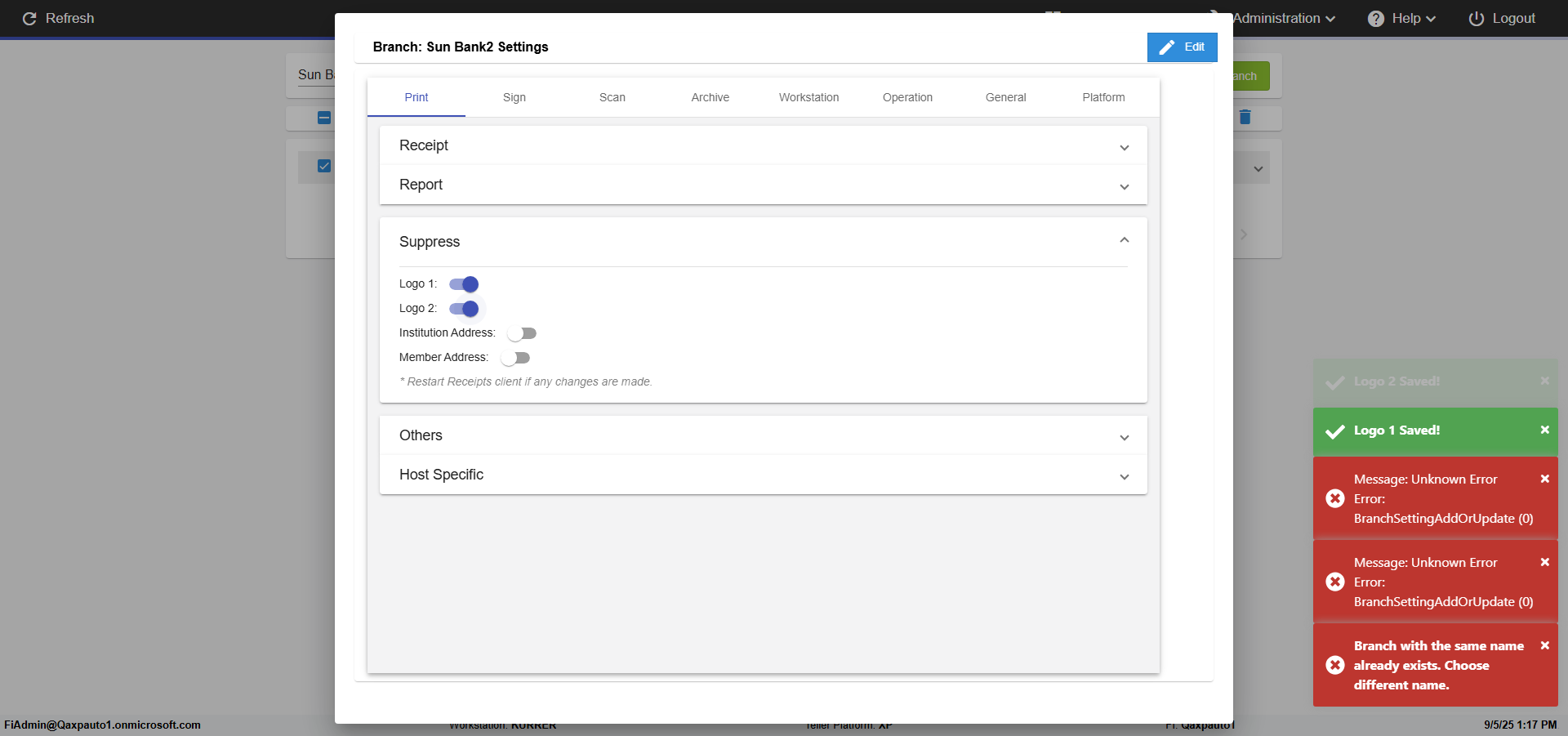Viewport: 1568px width, 736px height.
Task: Open the Platform tab
Action: [x=1103, y=97]
